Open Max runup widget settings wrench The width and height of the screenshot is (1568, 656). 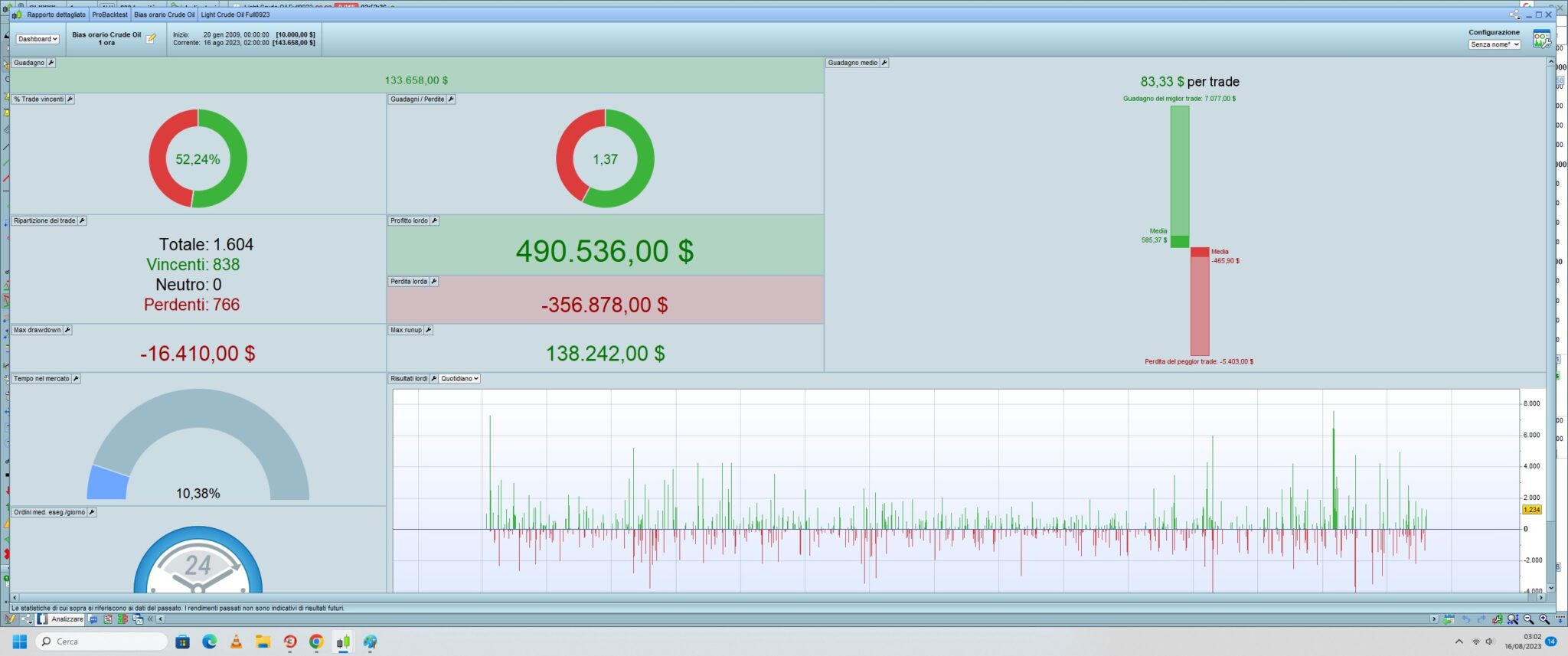coord(428,330)
